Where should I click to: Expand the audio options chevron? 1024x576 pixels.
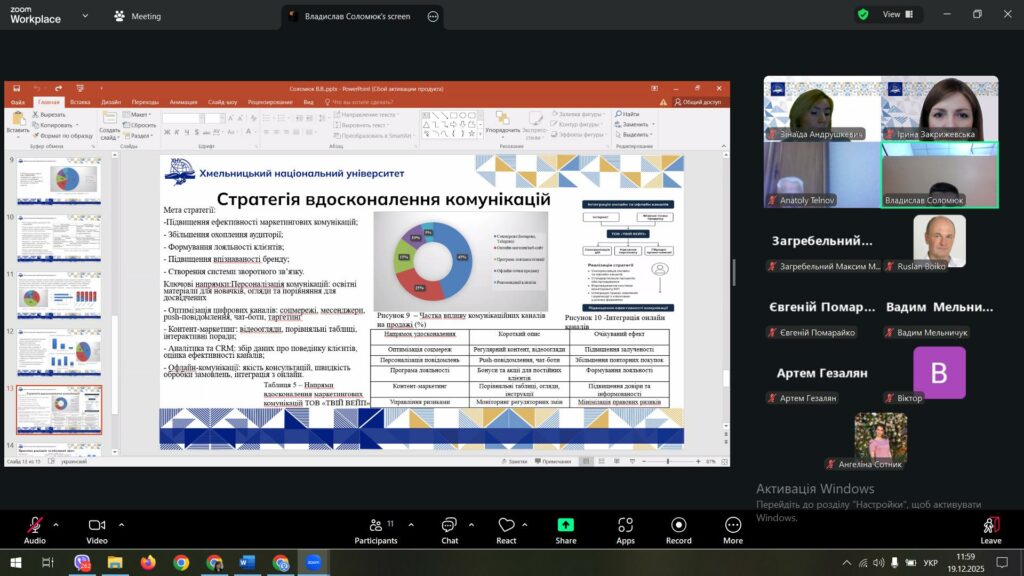click(x=56, y=524)
